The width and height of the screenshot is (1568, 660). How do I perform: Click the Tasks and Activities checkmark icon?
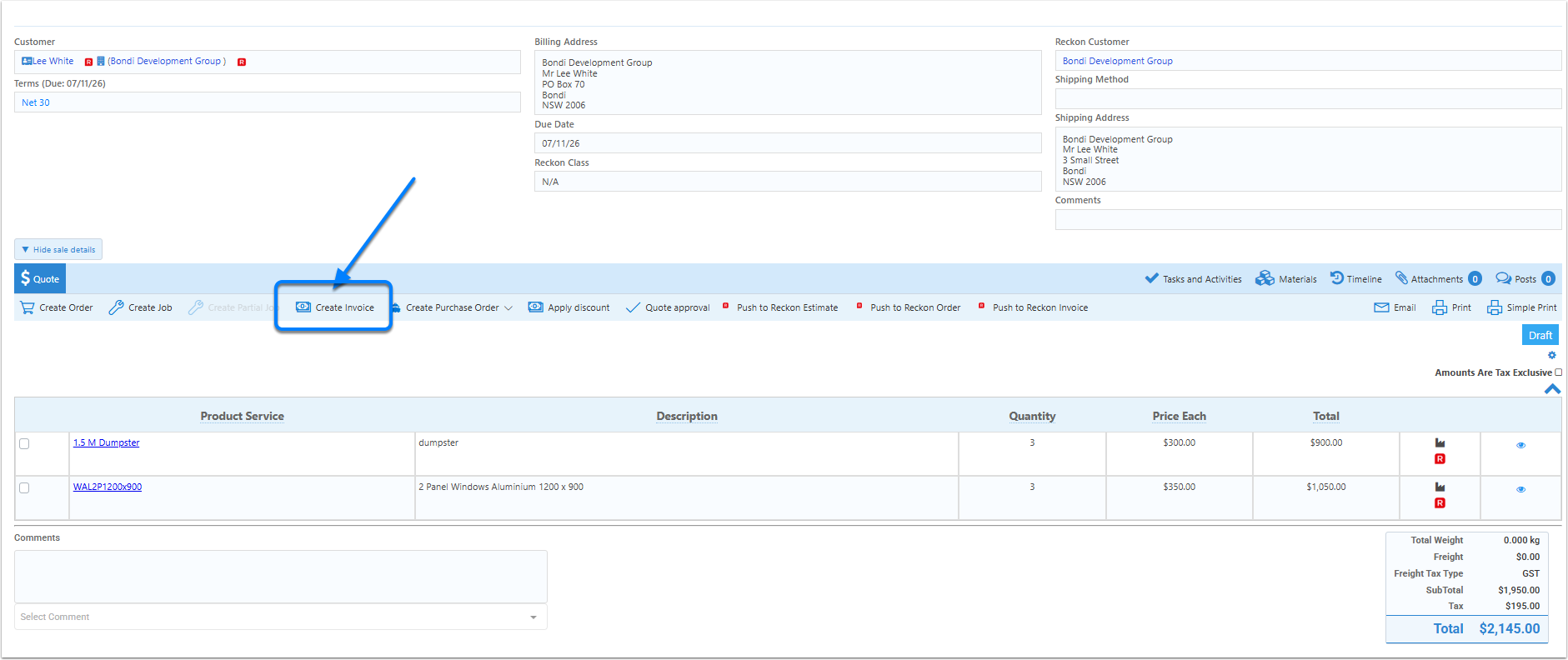[1152, 278]
